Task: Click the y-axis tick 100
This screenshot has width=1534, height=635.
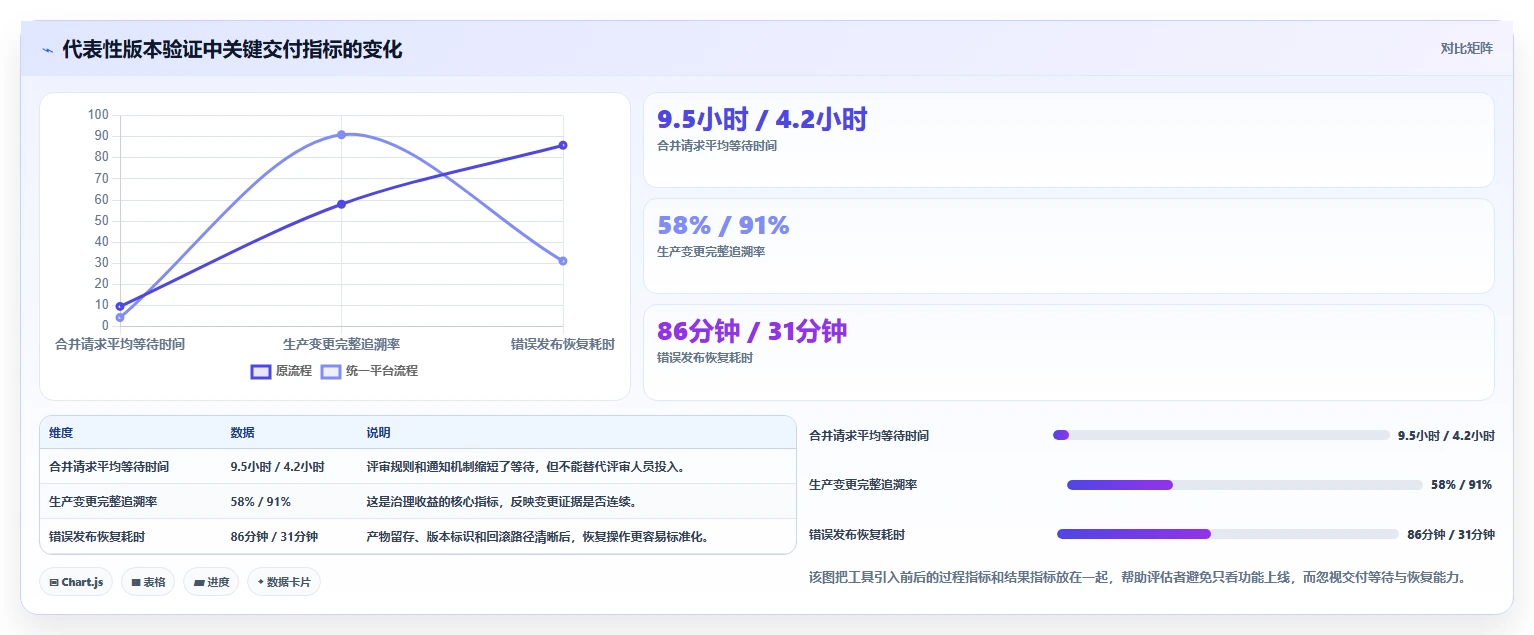Action: [x=98, y=114]
